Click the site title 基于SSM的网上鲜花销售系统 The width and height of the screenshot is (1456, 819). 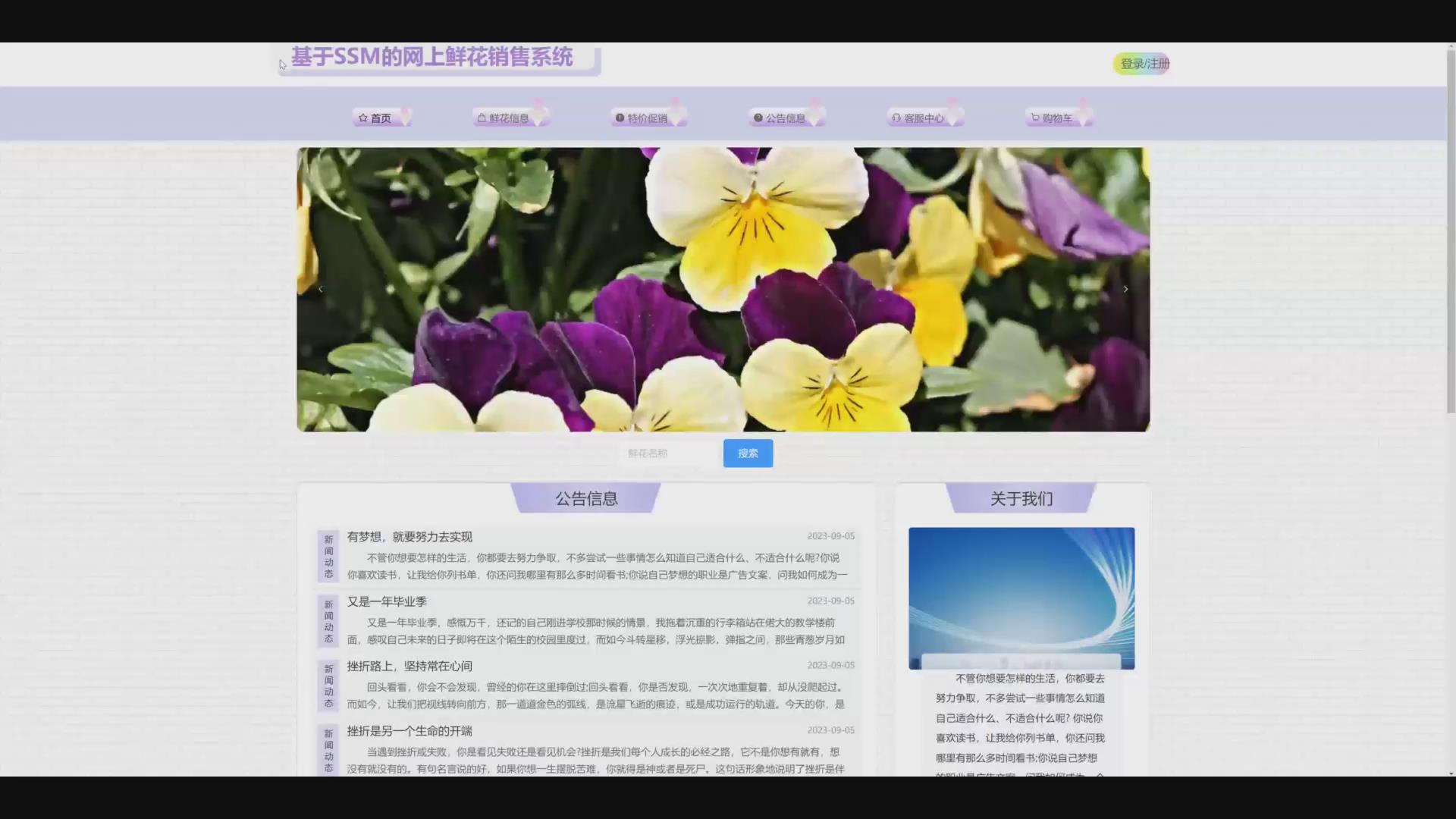coord(432,58)
